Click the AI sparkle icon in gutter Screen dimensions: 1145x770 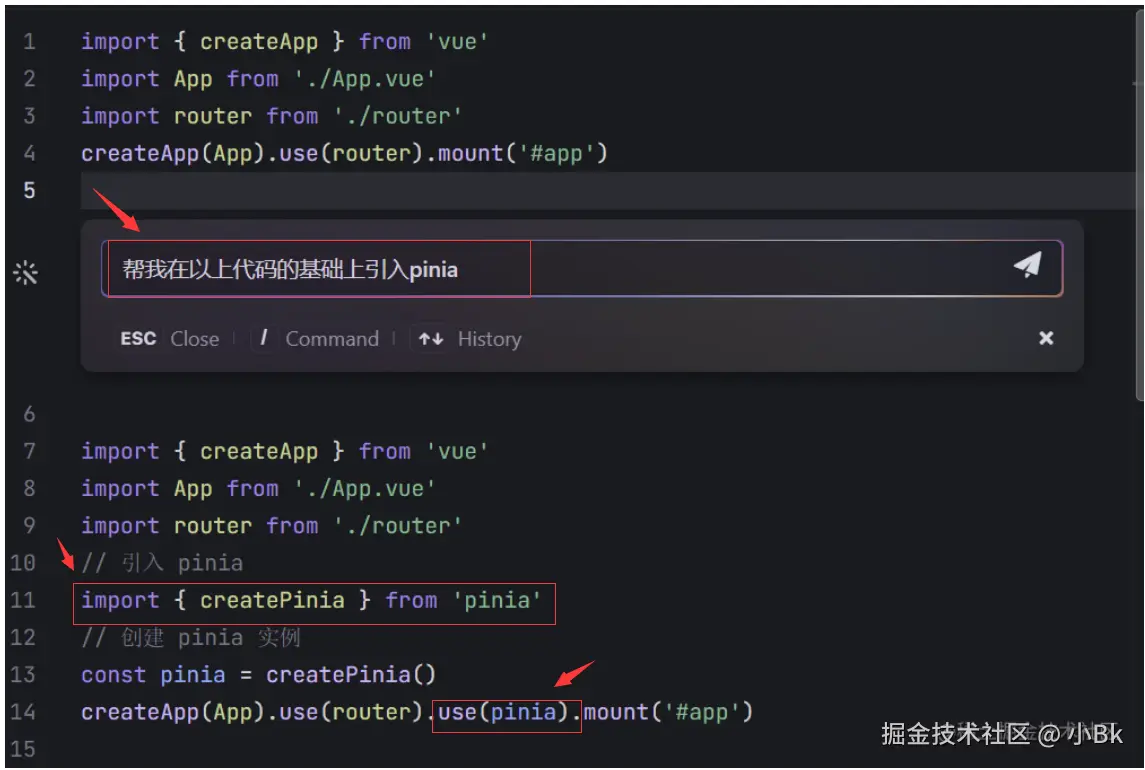point(25,273)
